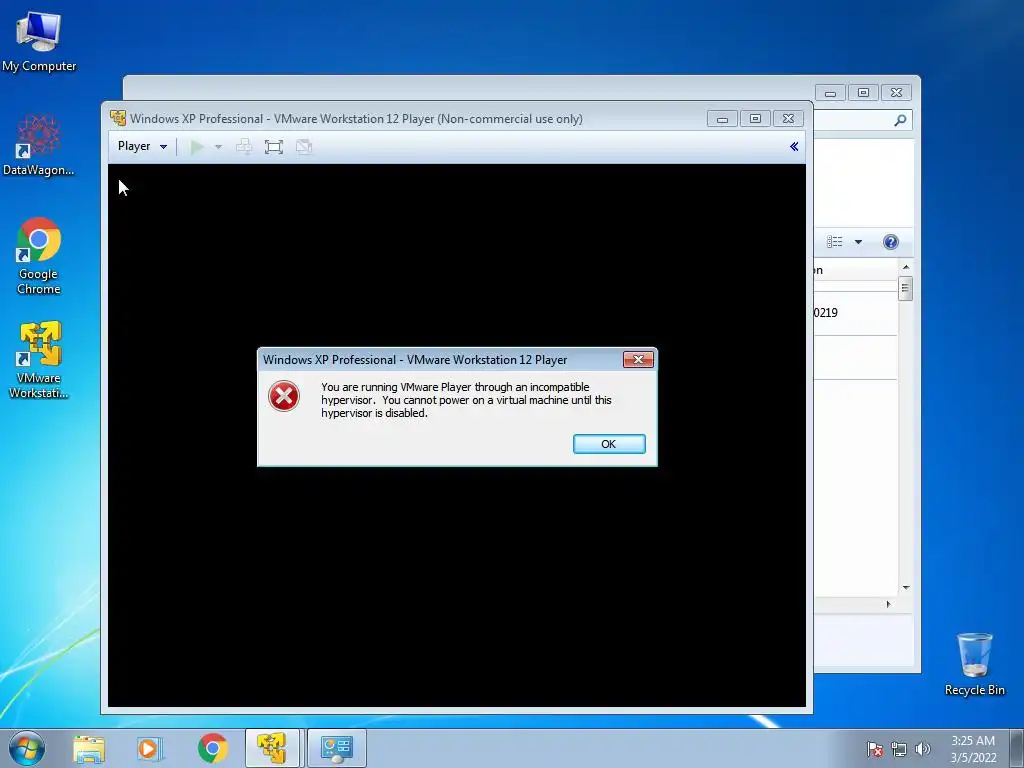Maximize the background explorer window

pos(863,93)
